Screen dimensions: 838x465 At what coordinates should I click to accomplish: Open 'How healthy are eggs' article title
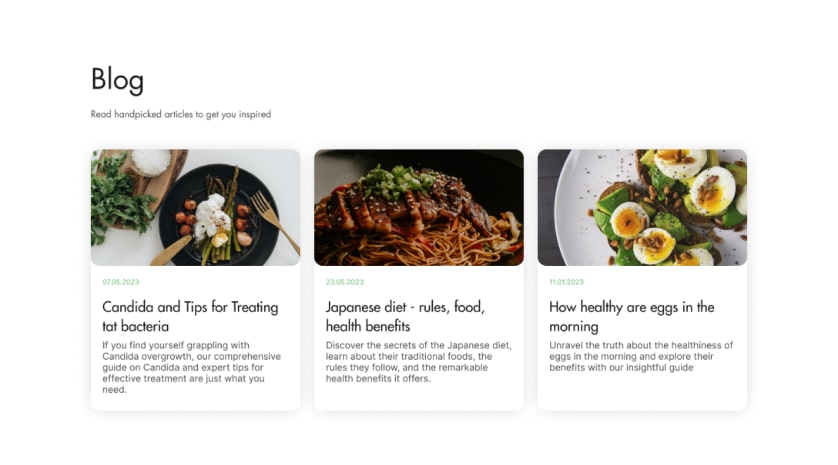pos(631,316)
